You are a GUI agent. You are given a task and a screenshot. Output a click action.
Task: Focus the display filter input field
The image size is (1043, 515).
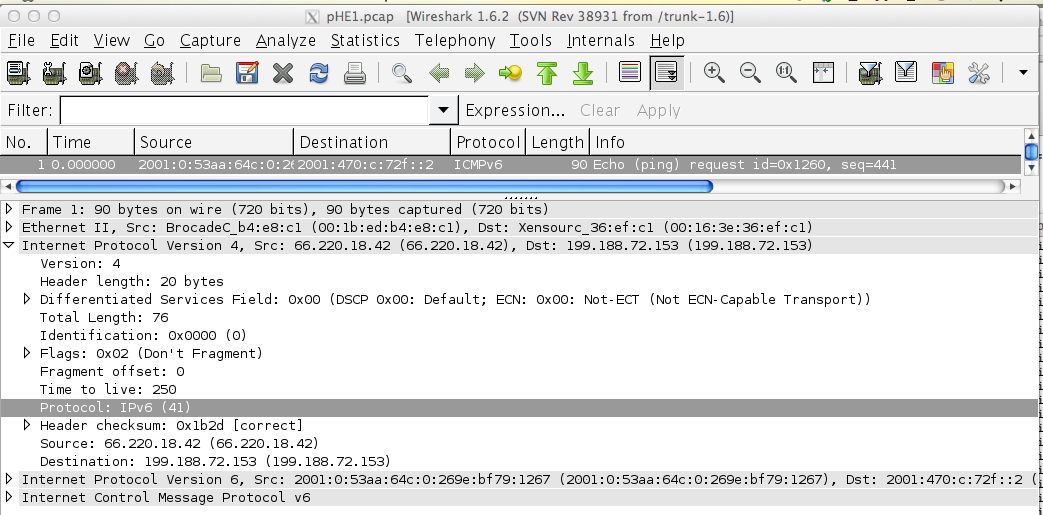tap(244, 110)
